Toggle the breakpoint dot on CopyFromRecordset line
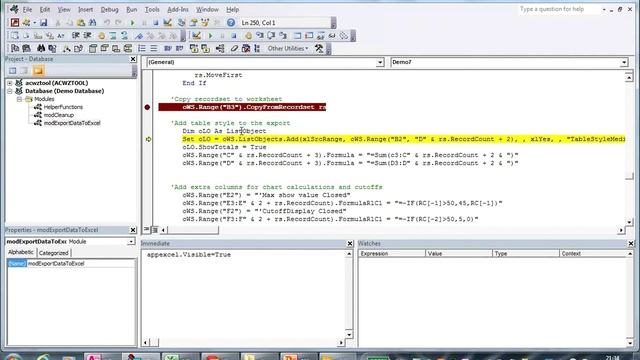 147,107
